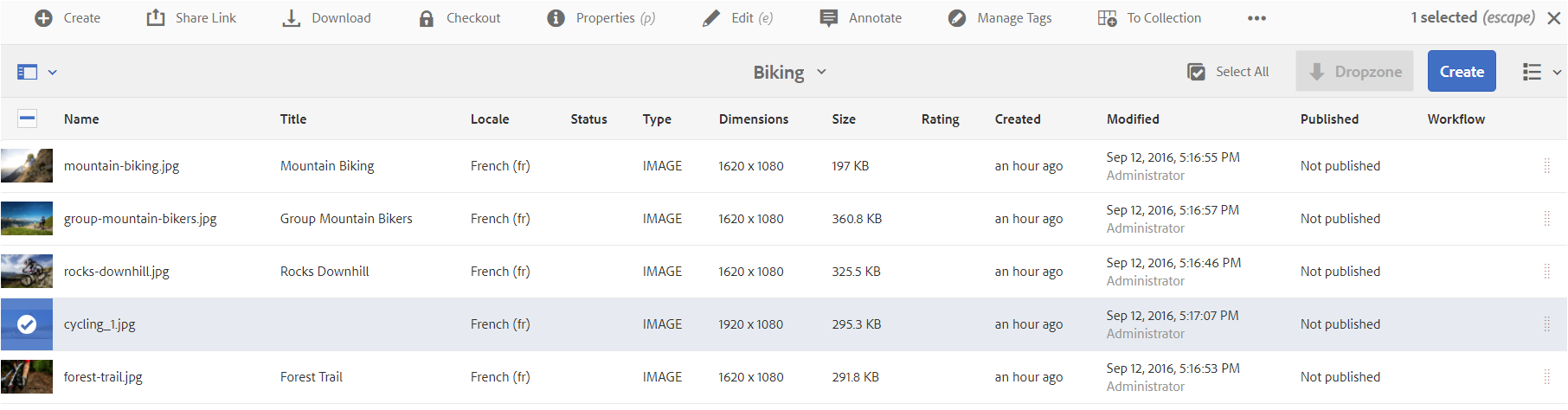Viewport: 1568px width, 410px height.
Task: Click the Annotate comment icon
Action: [x=829, y=18]
